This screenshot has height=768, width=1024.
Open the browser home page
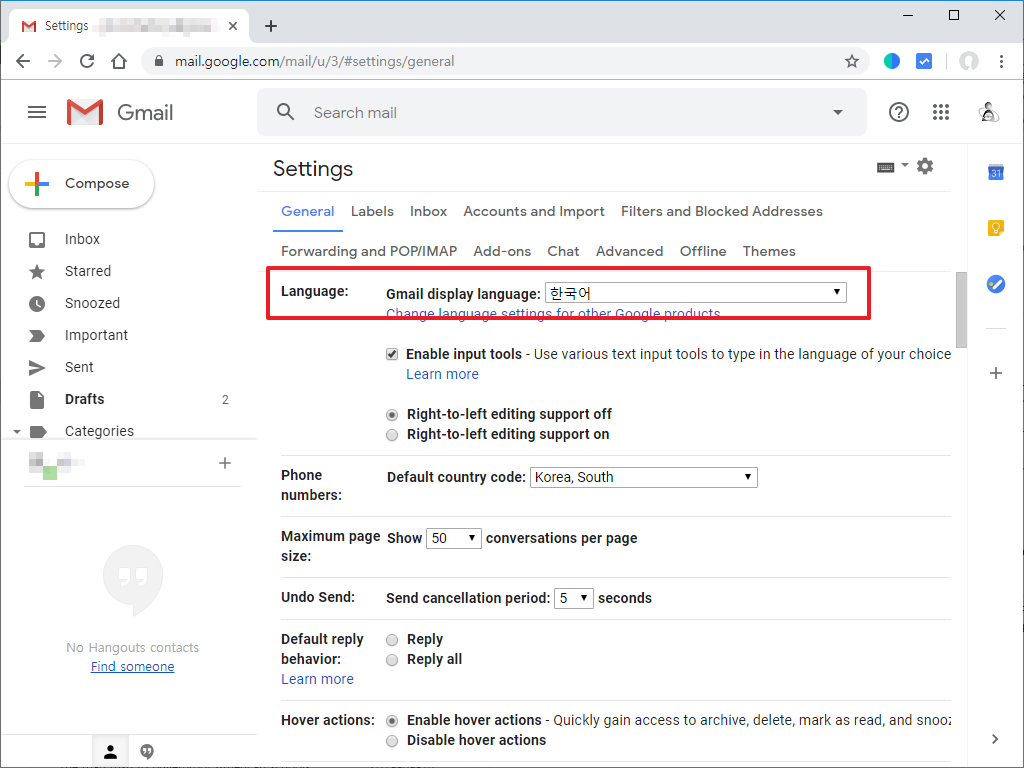119,61
